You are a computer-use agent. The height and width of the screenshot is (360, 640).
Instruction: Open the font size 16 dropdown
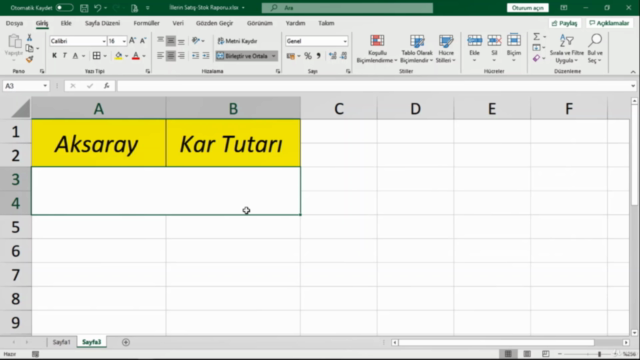coord(124,41)
